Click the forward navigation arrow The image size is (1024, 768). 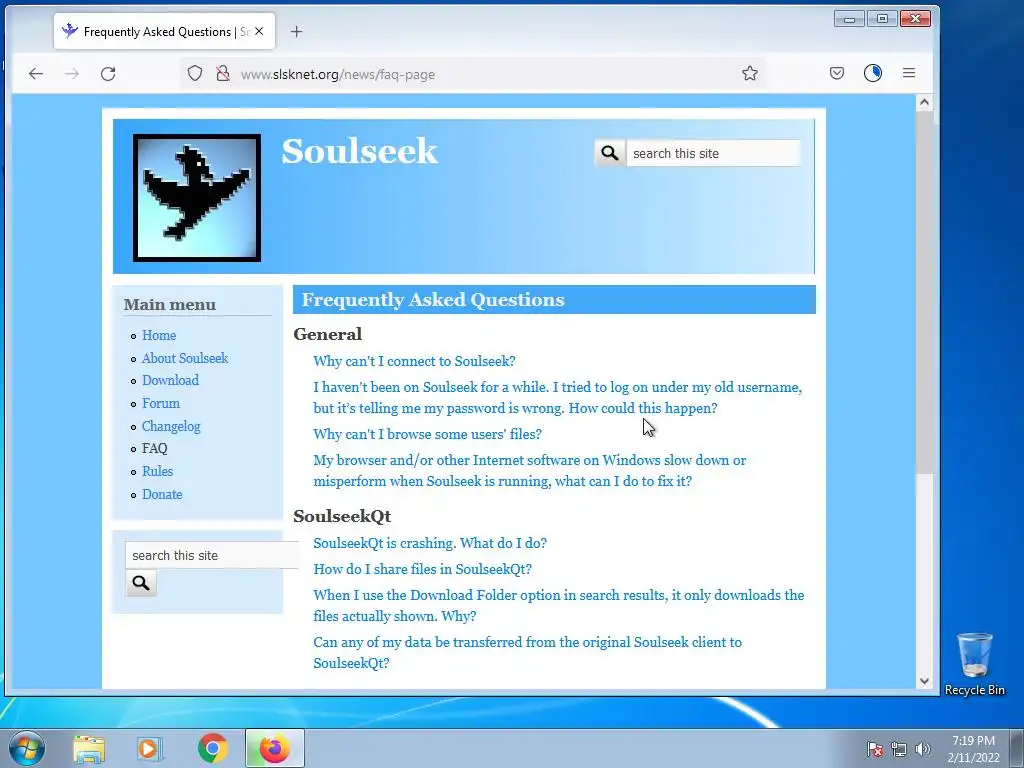[72, 74]
